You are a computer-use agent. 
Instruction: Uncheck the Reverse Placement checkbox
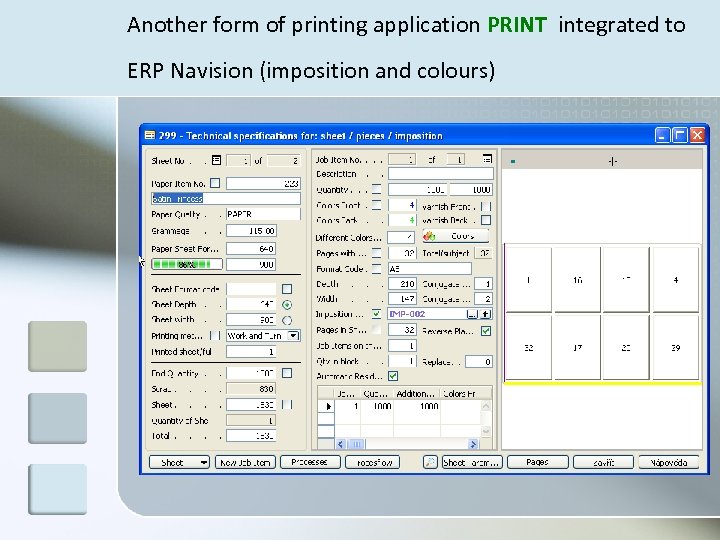(486, 331)
